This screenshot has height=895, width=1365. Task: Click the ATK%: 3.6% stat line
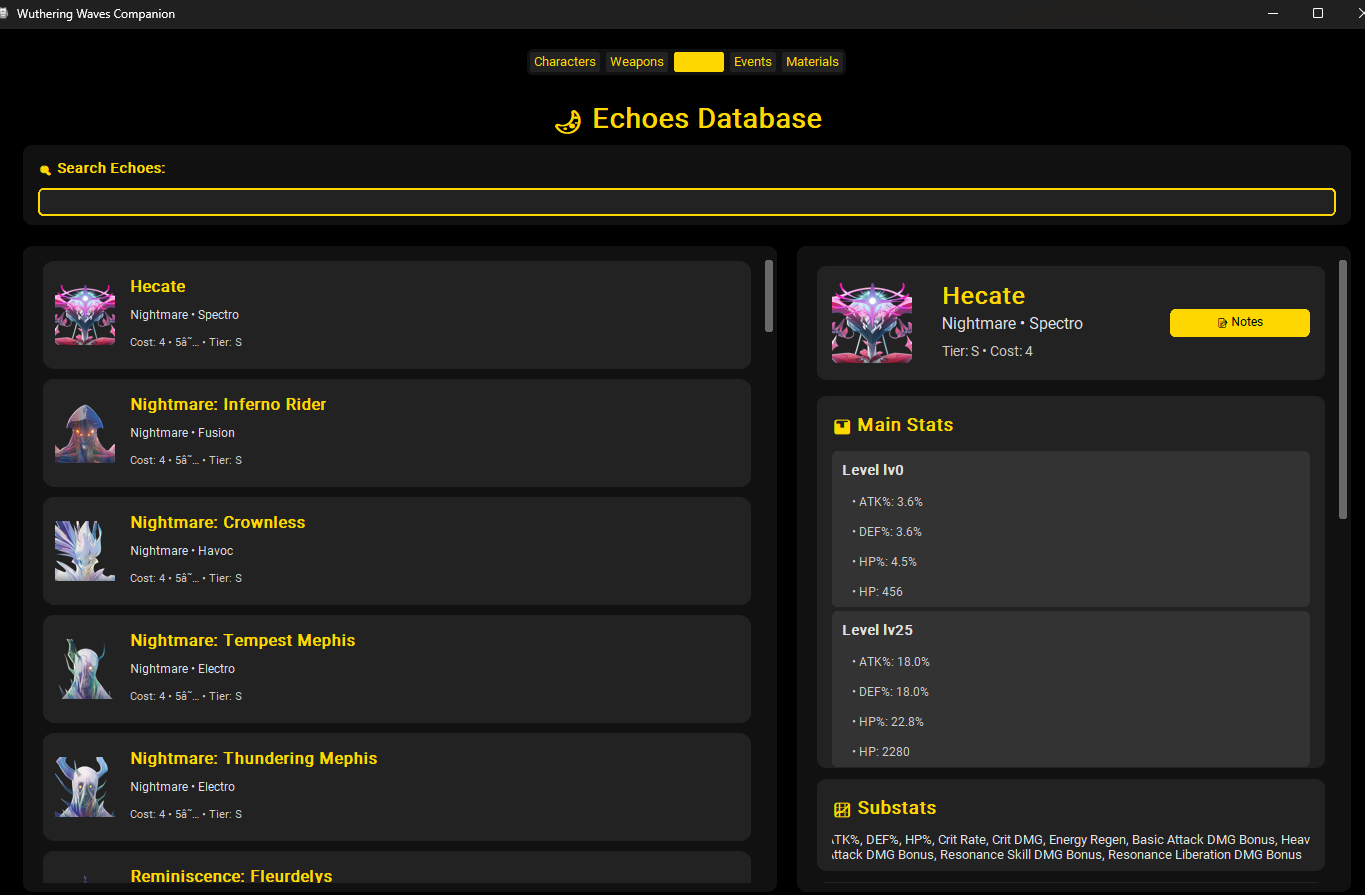887,502
